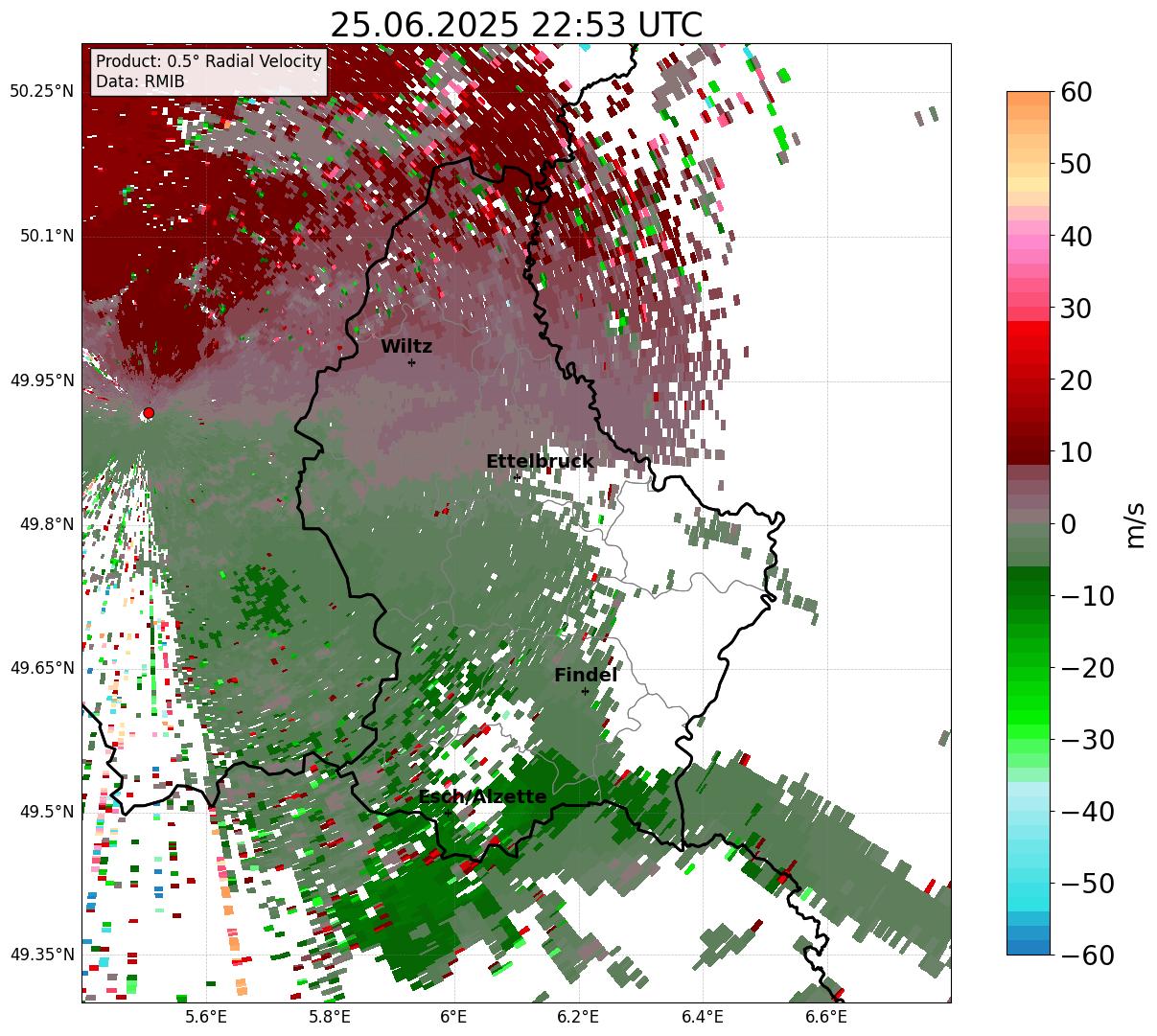Click the colorbar tick label 0
This screenshot has width=1157, height=1036.
point(1068,524)
